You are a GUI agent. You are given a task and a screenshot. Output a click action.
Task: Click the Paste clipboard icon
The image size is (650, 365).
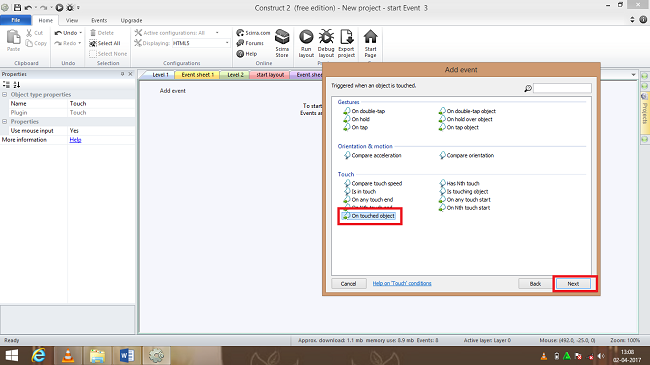click(x=13, y=38)
